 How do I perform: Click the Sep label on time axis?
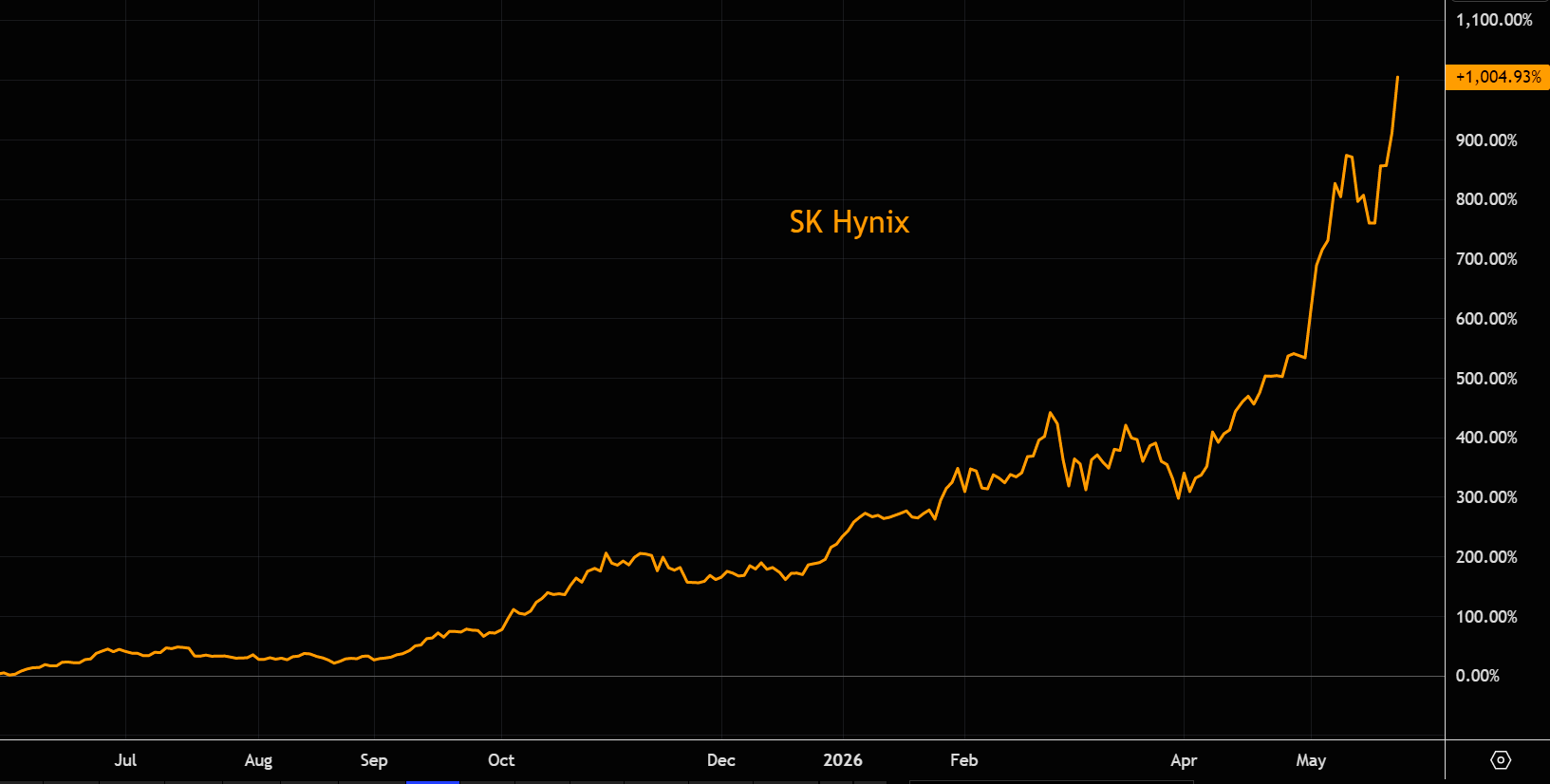[374, 760]
